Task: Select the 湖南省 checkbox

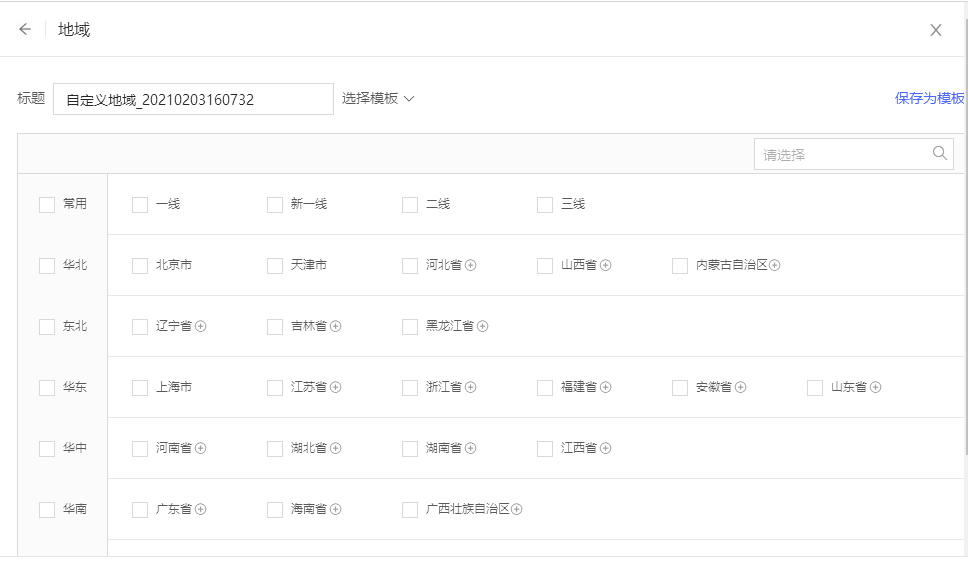Action: (410, 448)
